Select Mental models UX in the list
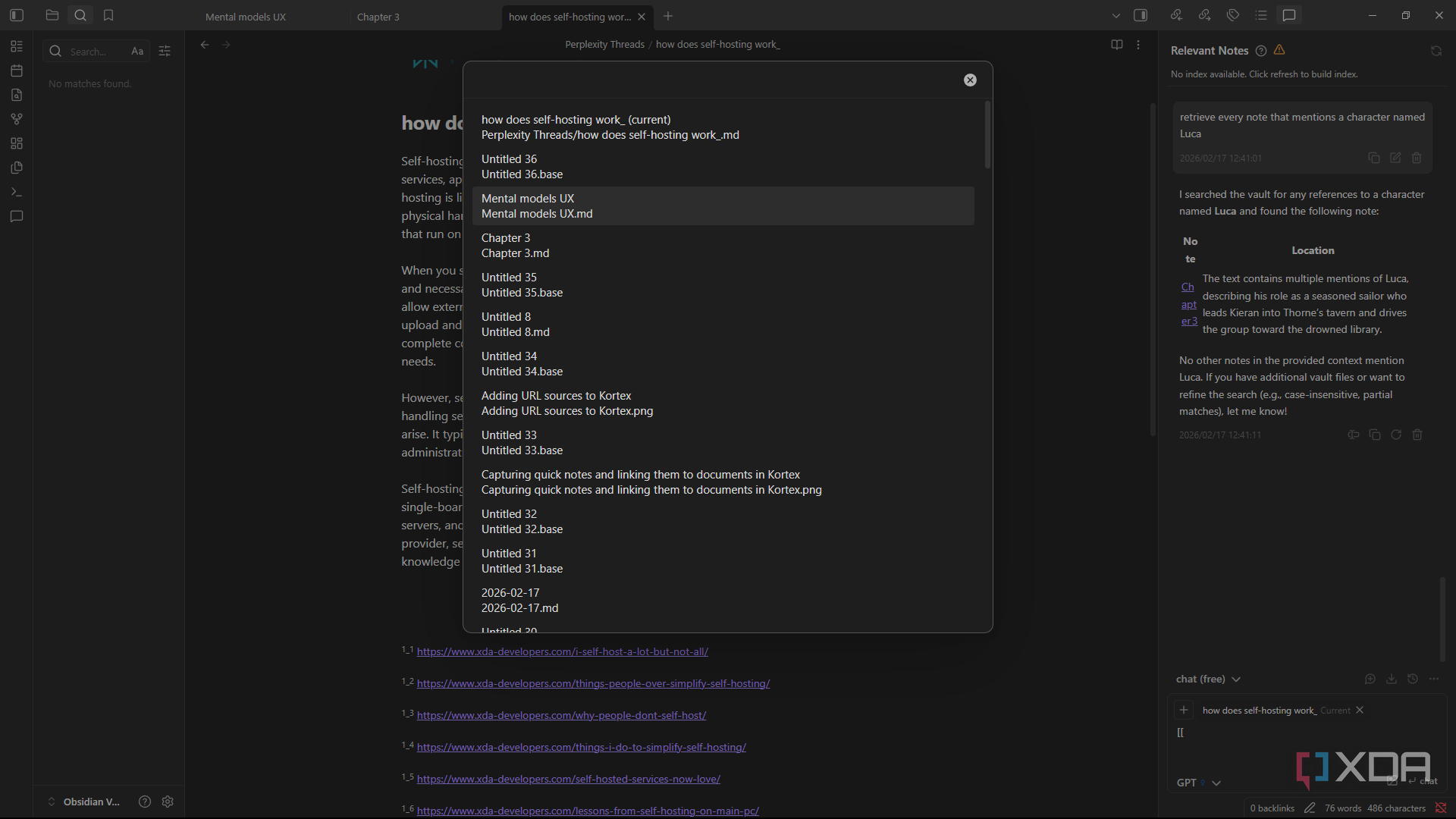1456x819 pixels. pos(723,206)
